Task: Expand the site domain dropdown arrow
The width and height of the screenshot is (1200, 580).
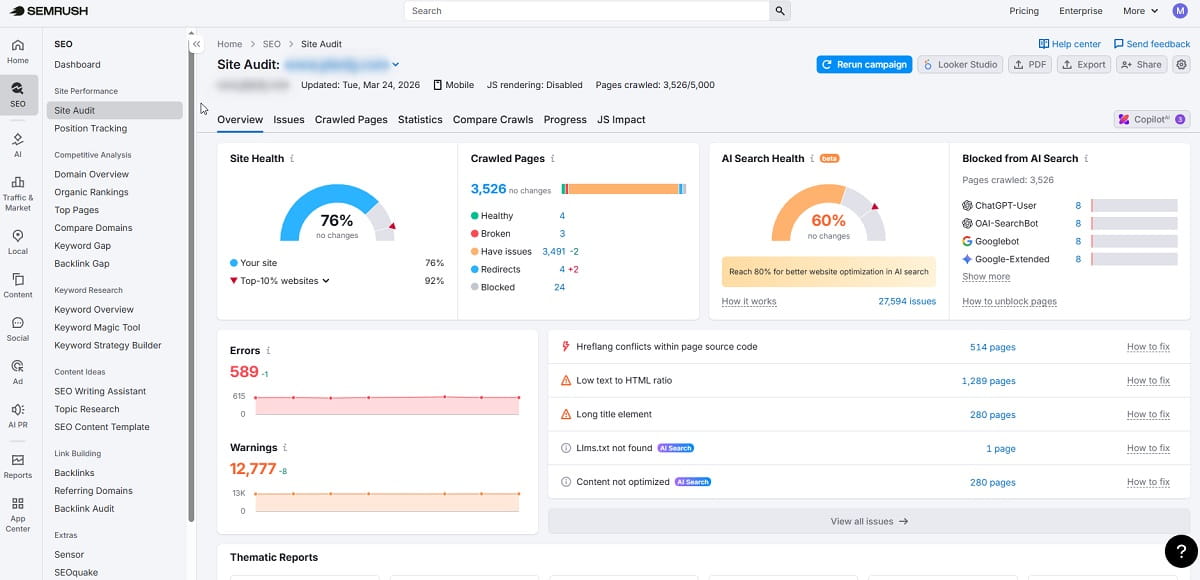Action: pos(396,65)
